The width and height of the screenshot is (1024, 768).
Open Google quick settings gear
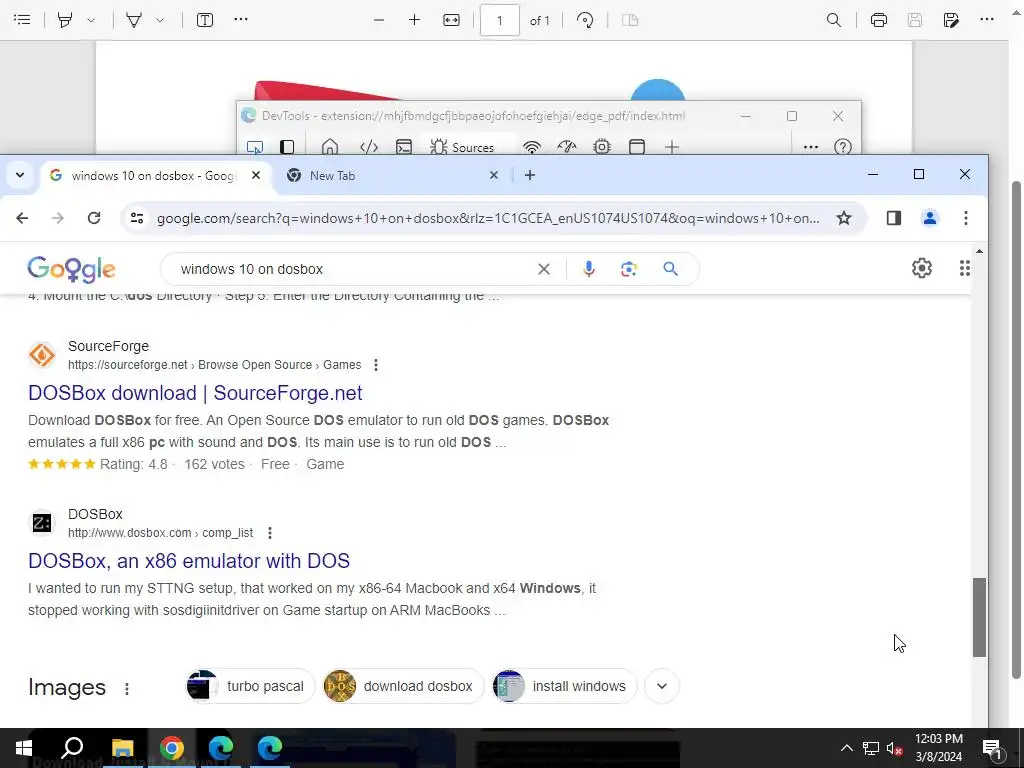pyautogui.click(x=921, y=268)
